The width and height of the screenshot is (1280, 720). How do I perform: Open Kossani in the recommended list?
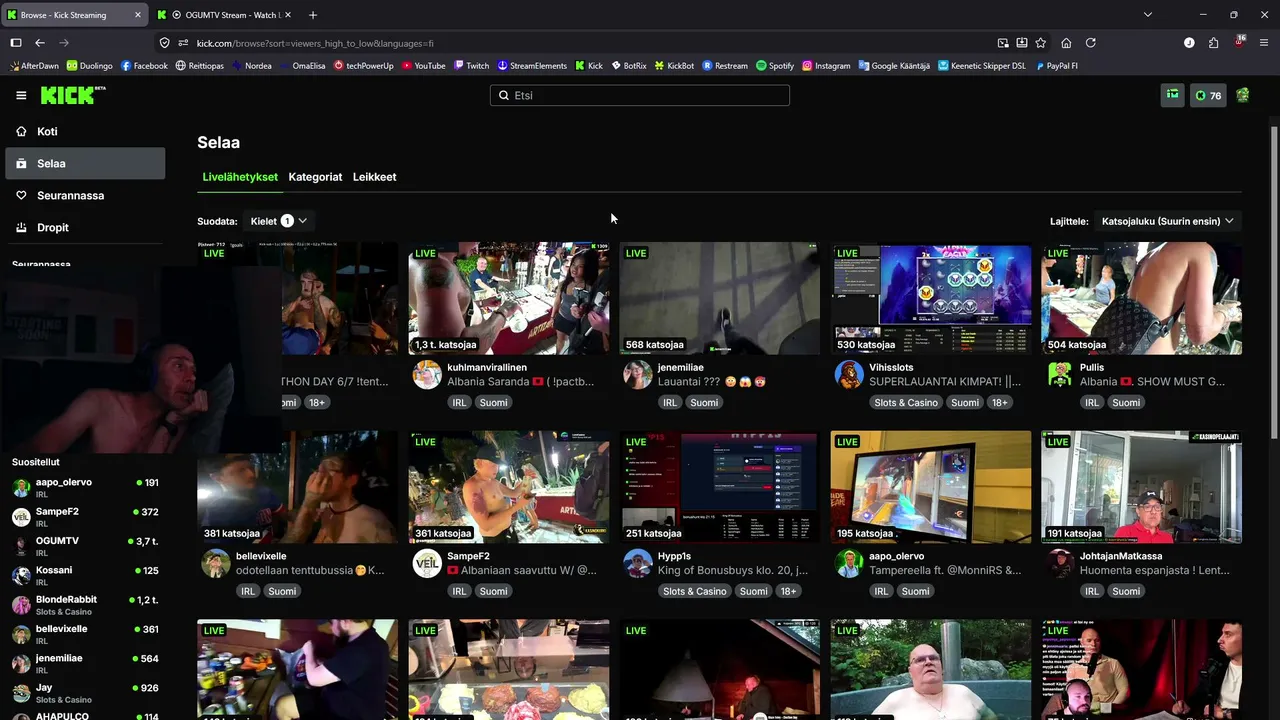point(85,575)
